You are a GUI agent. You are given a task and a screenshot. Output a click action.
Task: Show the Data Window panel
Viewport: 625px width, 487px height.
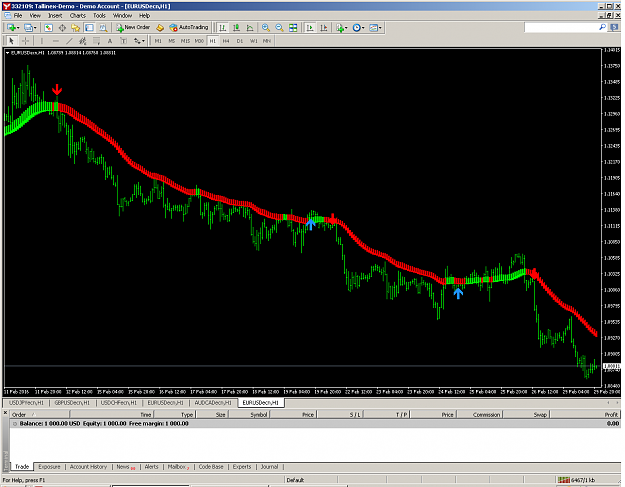point(62,27)
